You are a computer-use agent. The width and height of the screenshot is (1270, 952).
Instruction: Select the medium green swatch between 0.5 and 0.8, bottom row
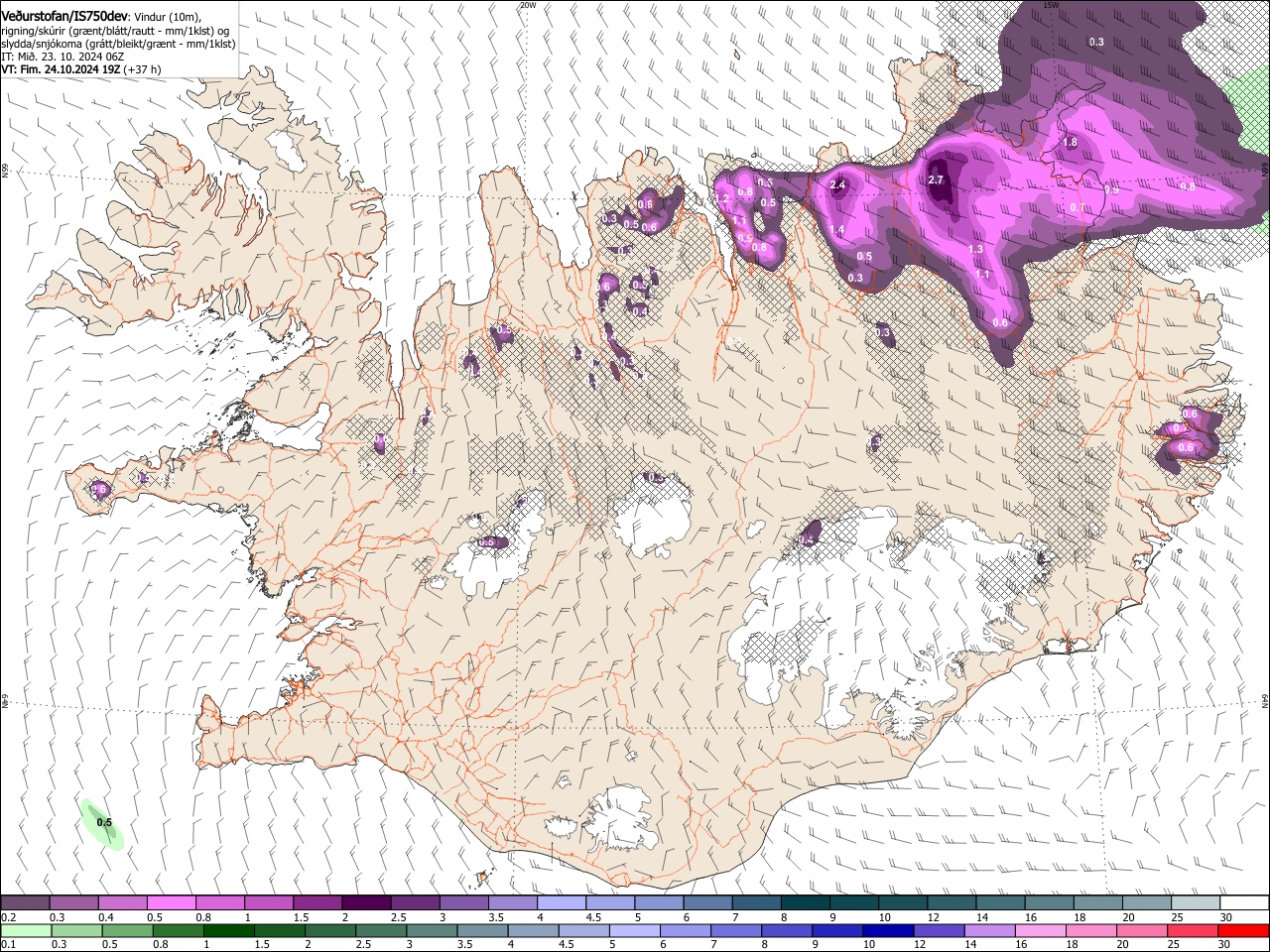point(127,931)
